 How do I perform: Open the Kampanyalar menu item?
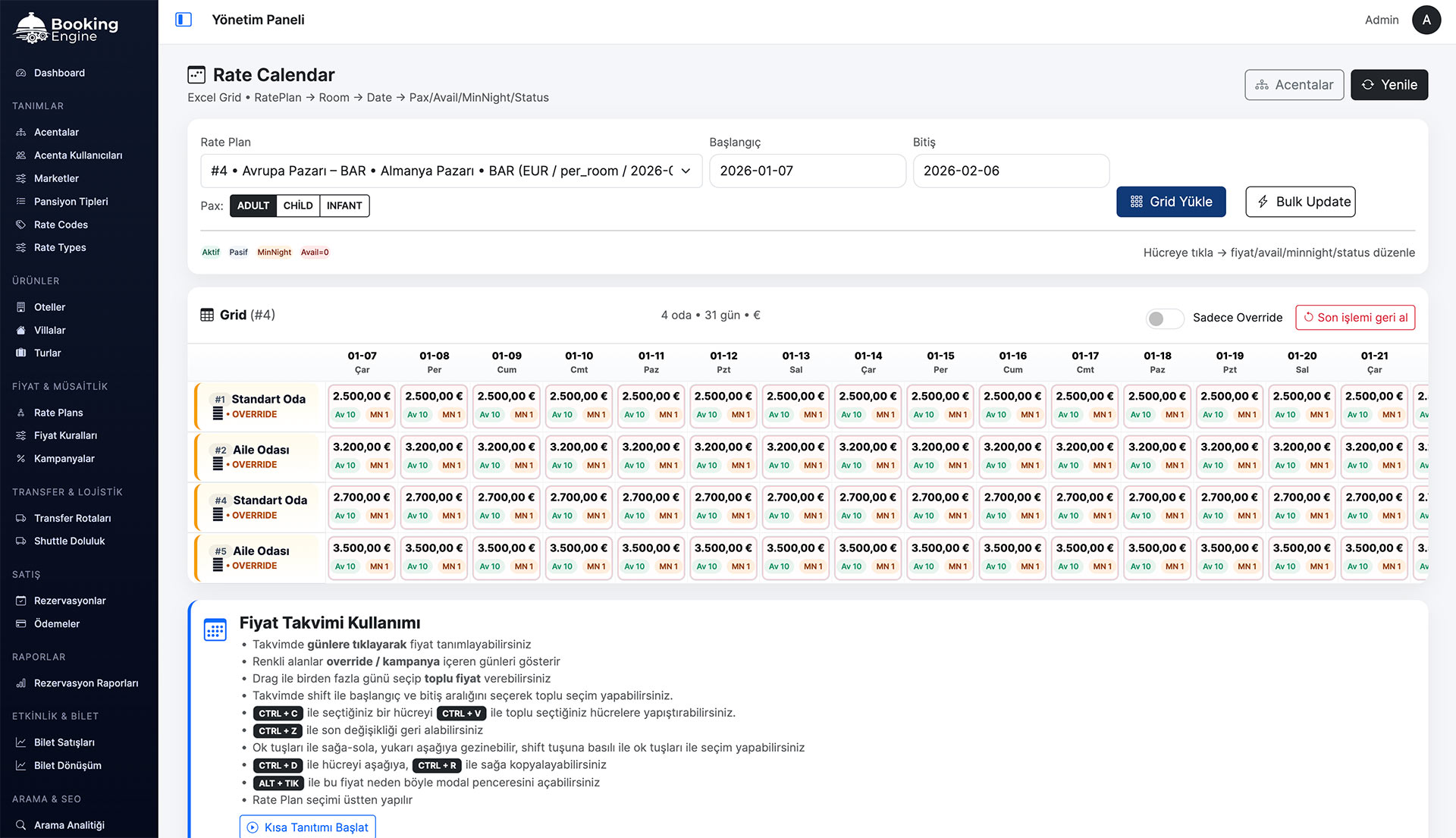pos(20,458)
